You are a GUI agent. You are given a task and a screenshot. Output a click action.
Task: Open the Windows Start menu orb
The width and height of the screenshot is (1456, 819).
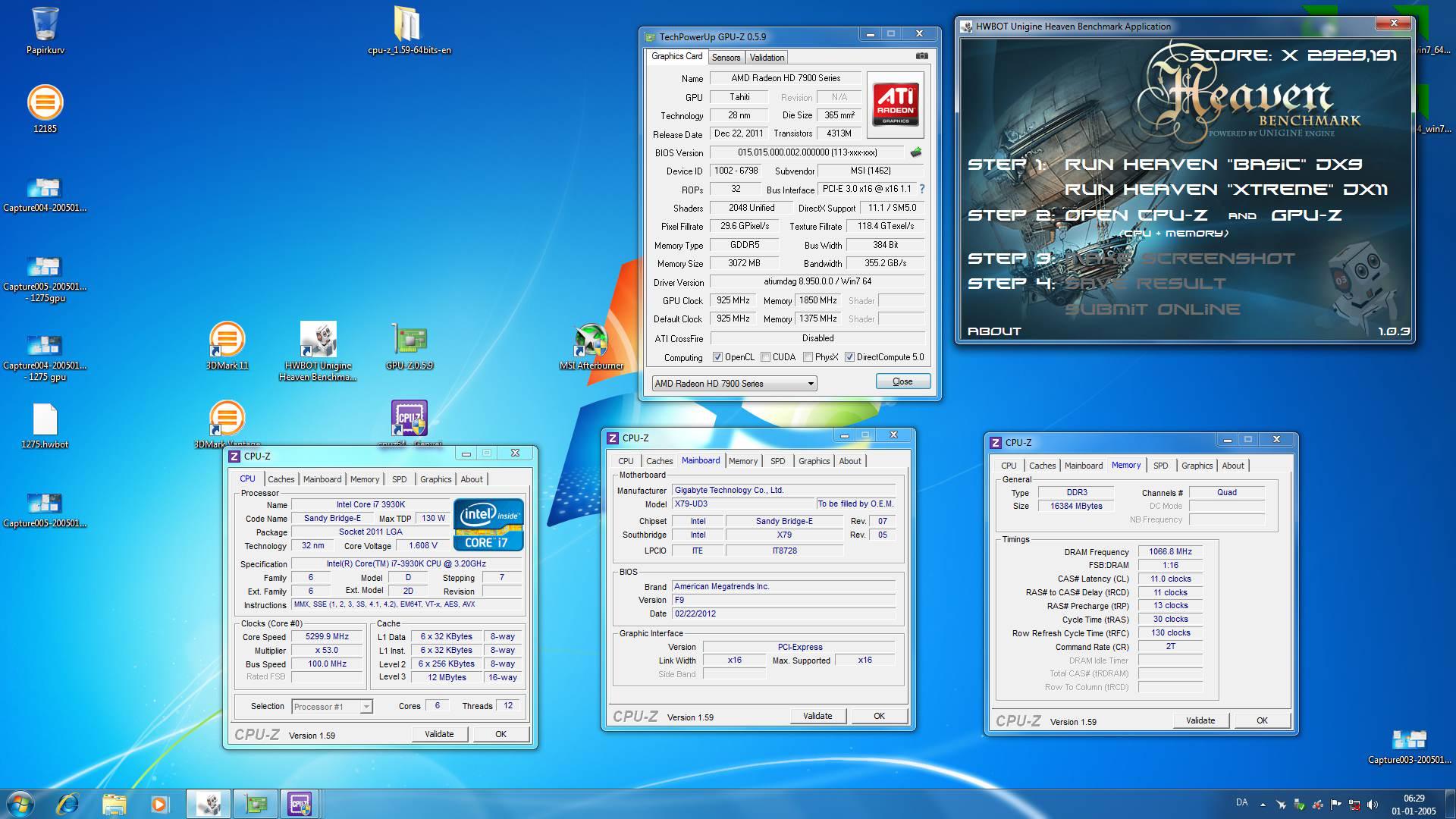click(20, 803)
